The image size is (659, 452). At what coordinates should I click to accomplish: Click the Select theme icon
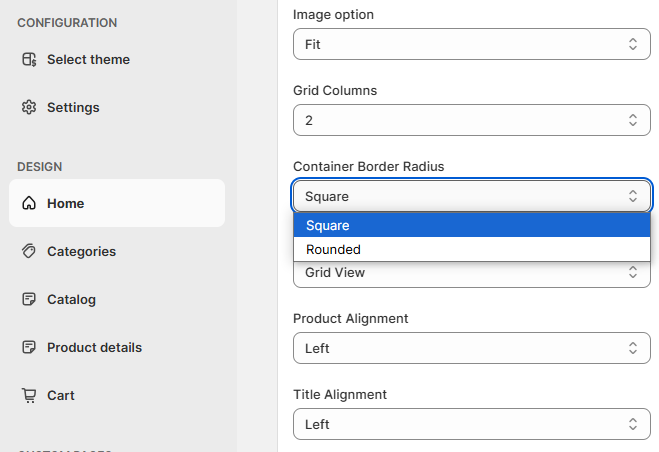29,59
